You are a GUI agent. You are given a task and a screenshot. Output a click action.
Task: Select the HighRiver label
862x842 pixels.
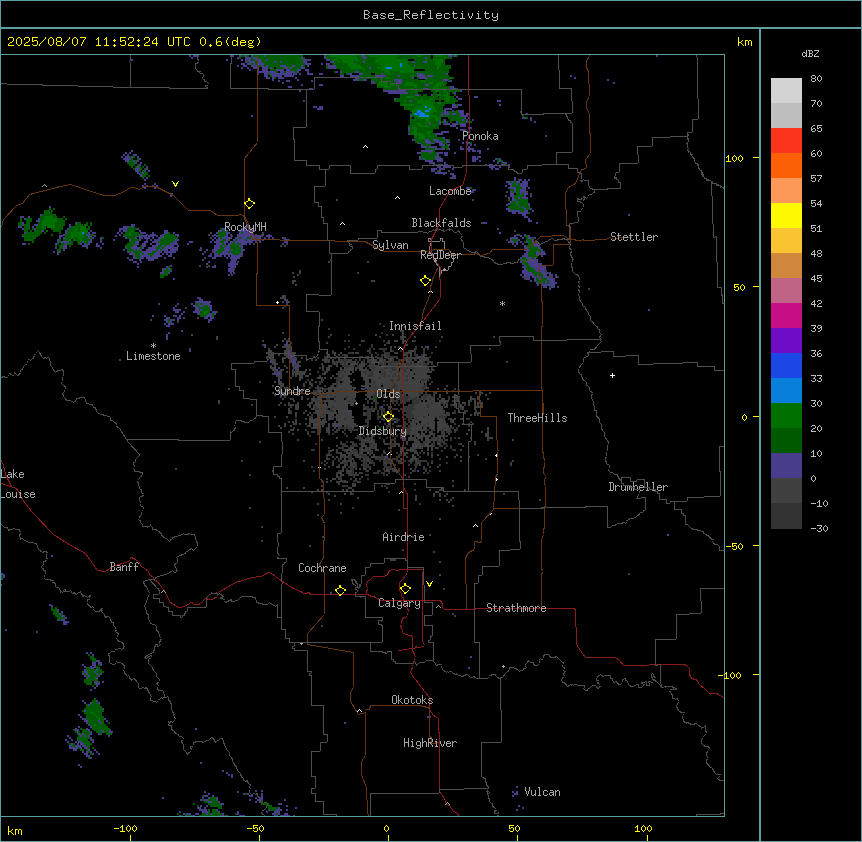[430, 743]
